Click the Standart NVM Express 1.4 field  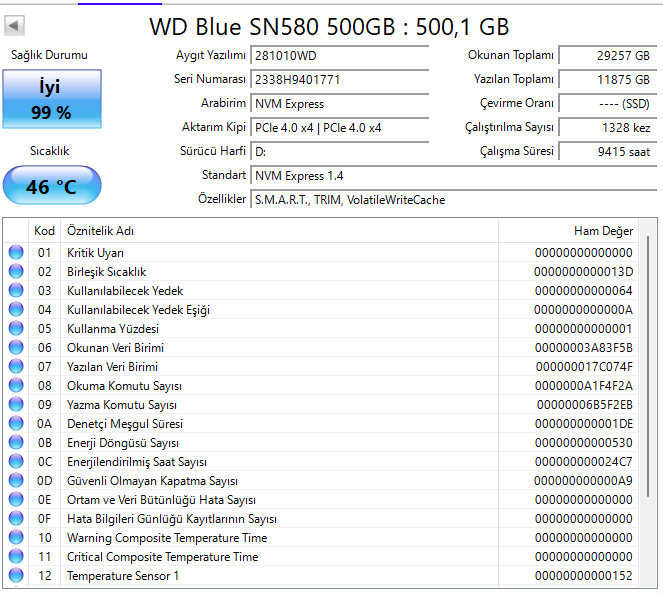[454, 176]
